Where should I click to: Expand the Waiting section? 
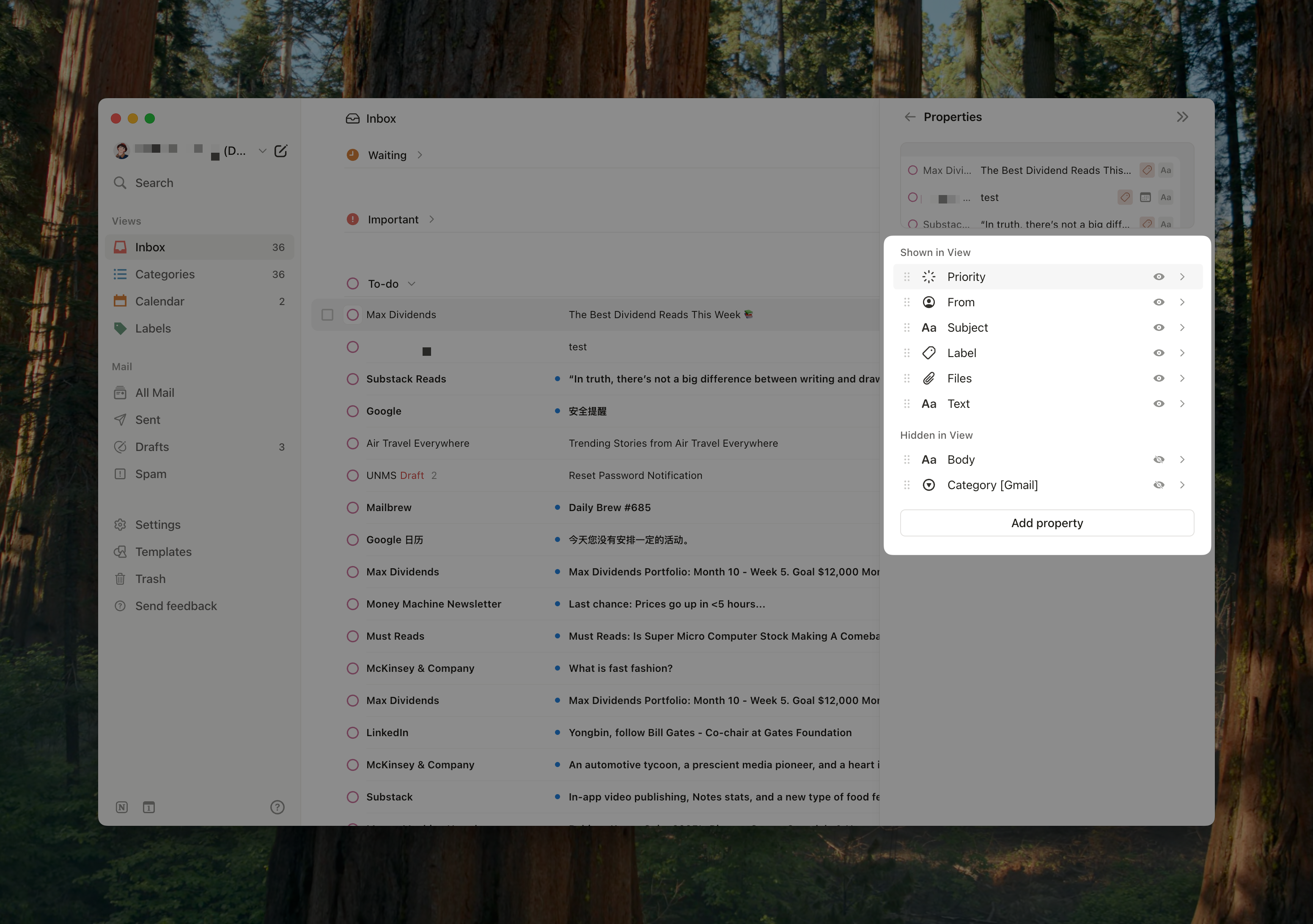(x=420, y=155)
